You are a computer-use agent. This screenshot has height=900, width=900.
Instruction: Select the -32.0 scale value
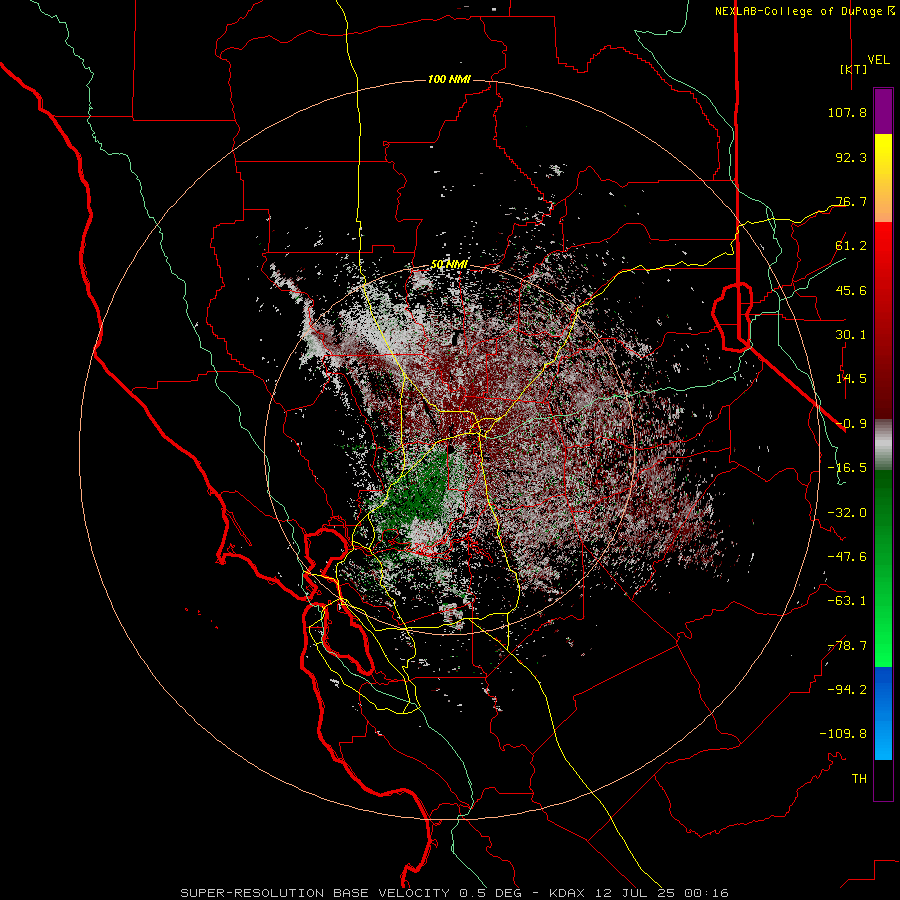tap(847, 513)
